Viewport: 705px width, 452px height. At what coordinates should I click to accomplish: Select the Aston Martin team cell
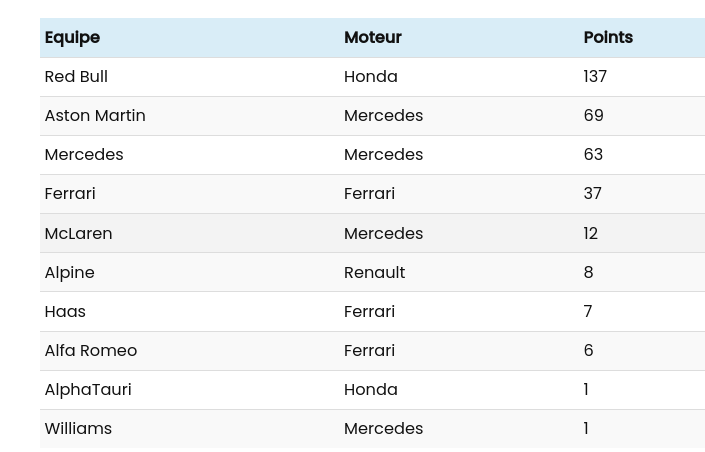[x=95, y=116]
